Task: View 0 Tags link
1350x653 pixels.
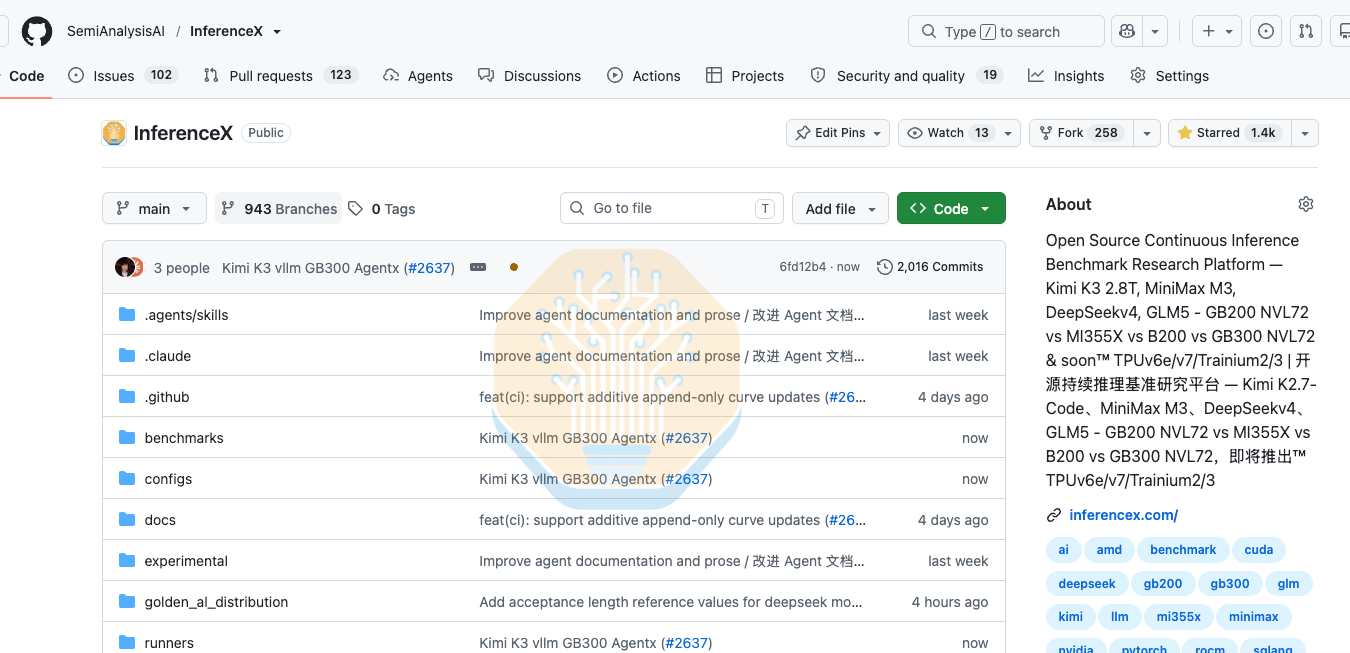Action: click(x=382, y=208)
